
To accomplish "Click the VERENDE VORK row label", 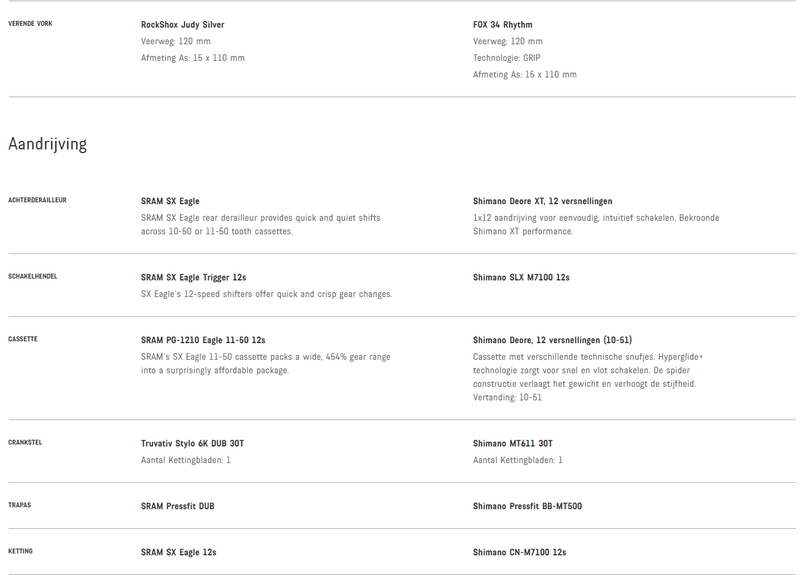I will [x=30, y=23].
